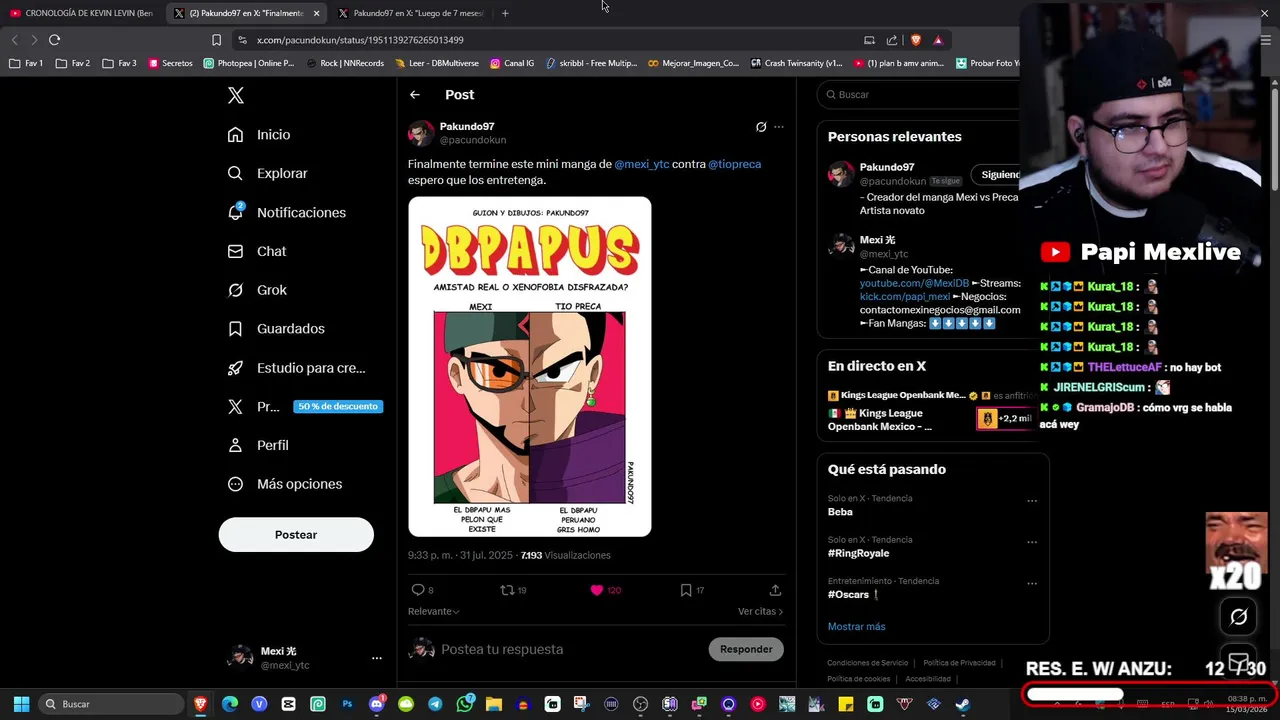This screenshot has height=720, width=1280.
Task: Open Chat in the X sidebar
Action: click(256, 251)
